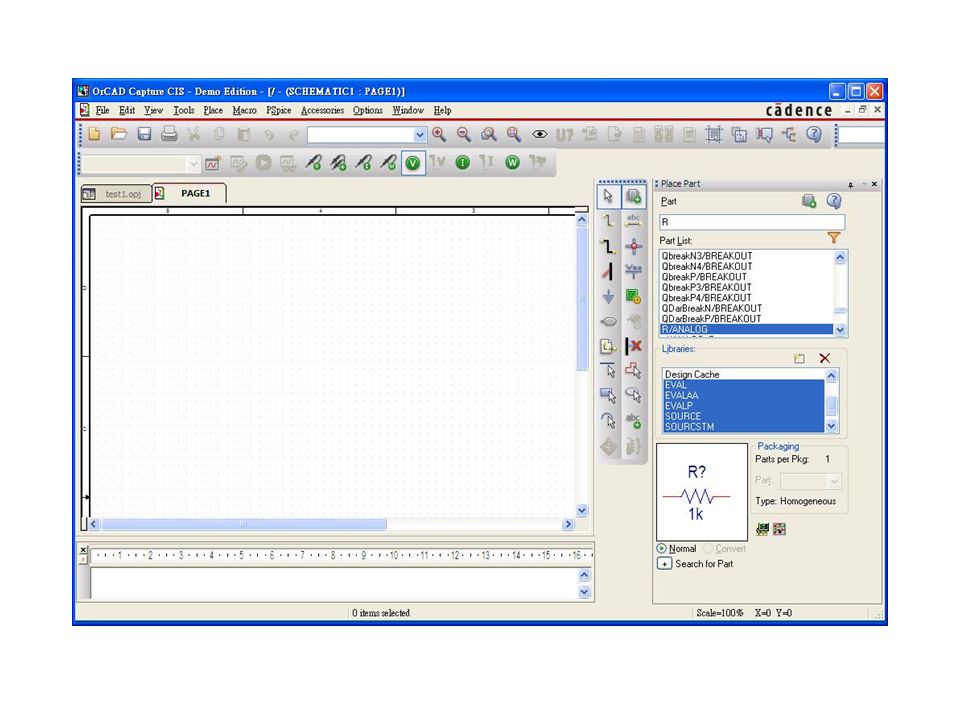Click the Part name input field
This screenshot has height=720, width=960.
[x=752, y=222]
